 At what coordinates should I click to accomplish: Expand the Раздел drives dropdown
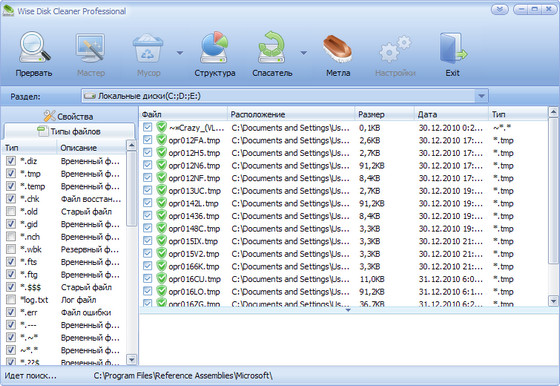(481, 96)
